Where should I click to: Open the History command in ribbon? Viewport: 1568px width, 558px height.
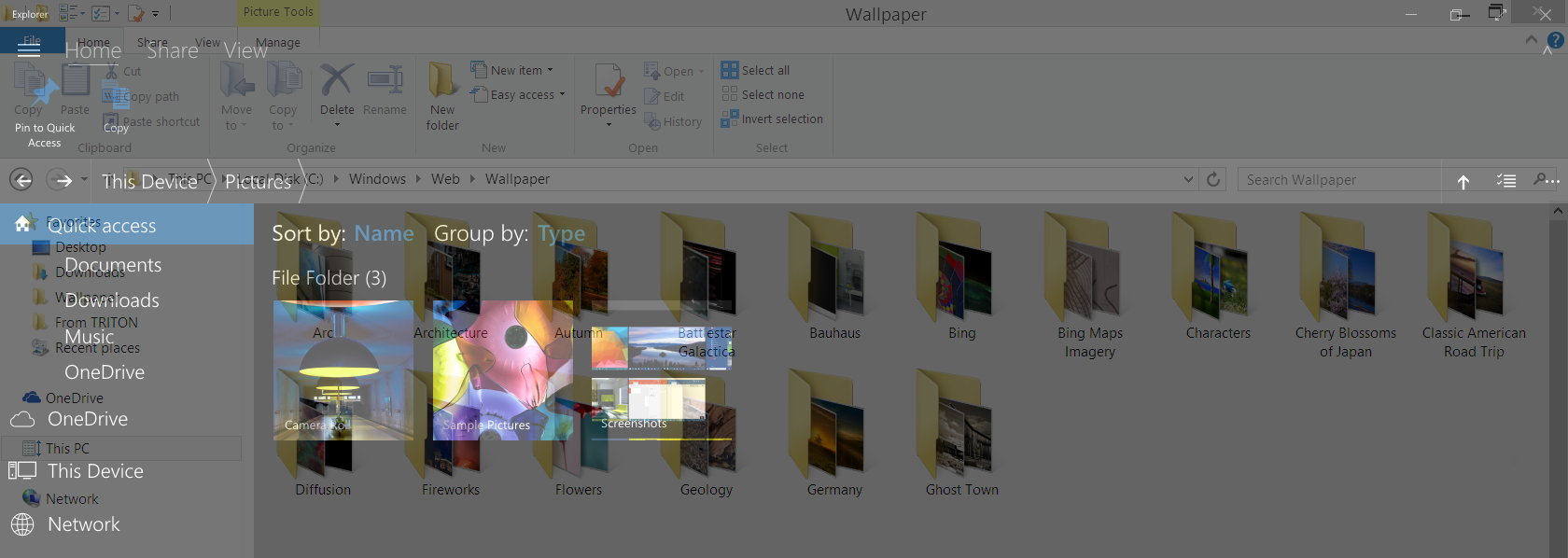(673, 121)
